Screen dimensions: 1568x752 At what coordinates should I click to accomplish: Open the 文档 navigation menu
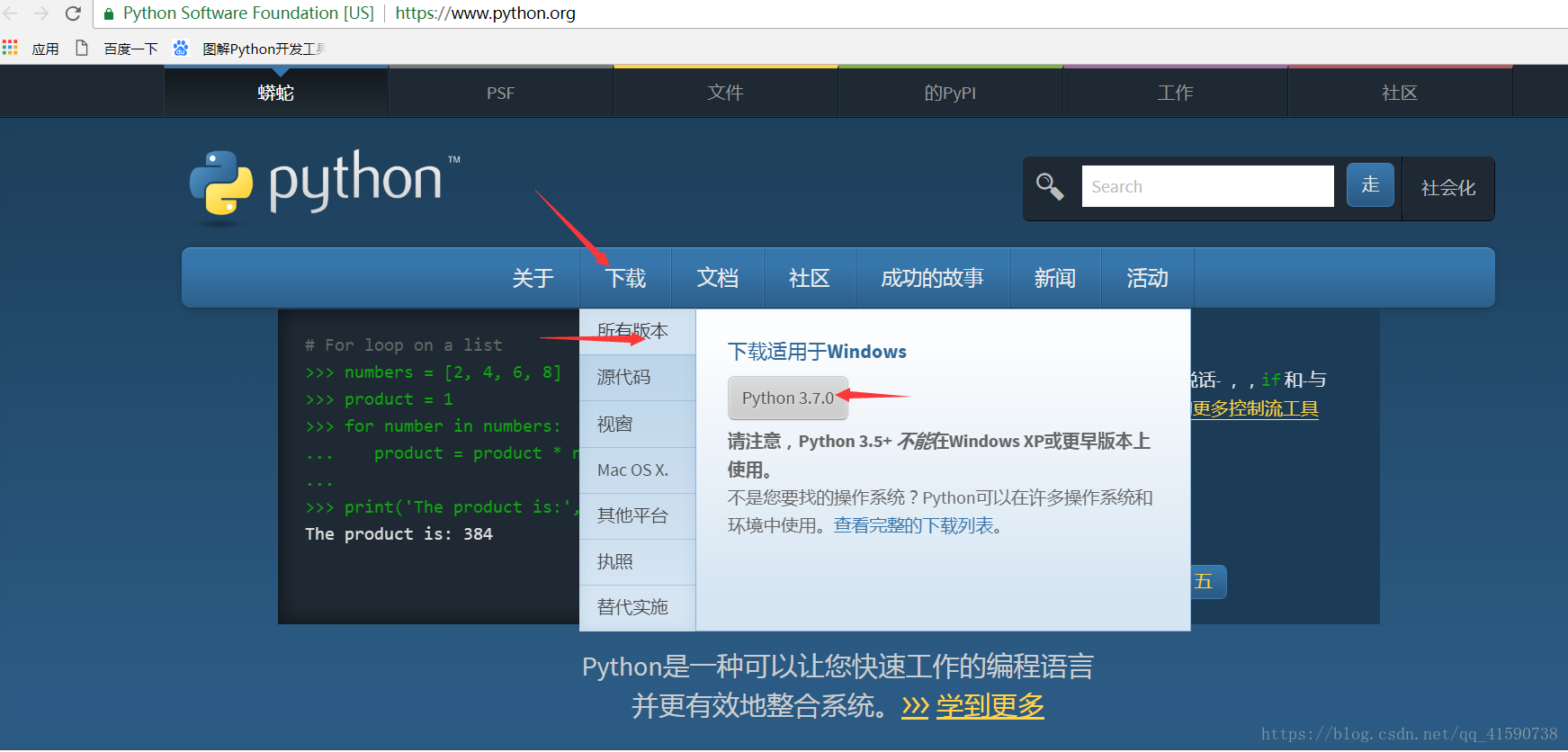tap(718, 278)
